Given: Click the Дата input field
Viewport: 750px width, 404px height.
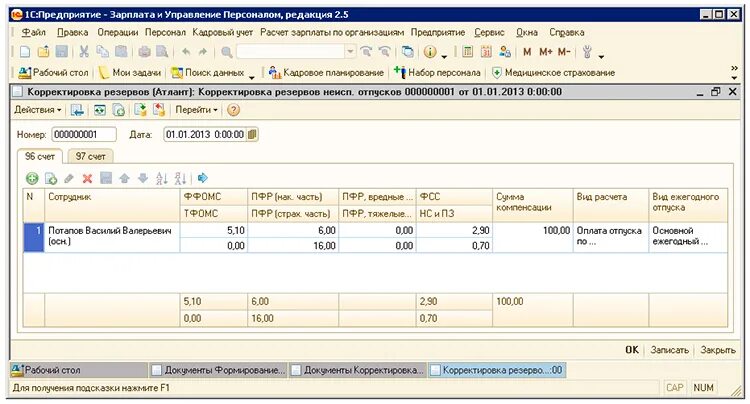Looking at the screenshot, I should (x=205, y=134).
